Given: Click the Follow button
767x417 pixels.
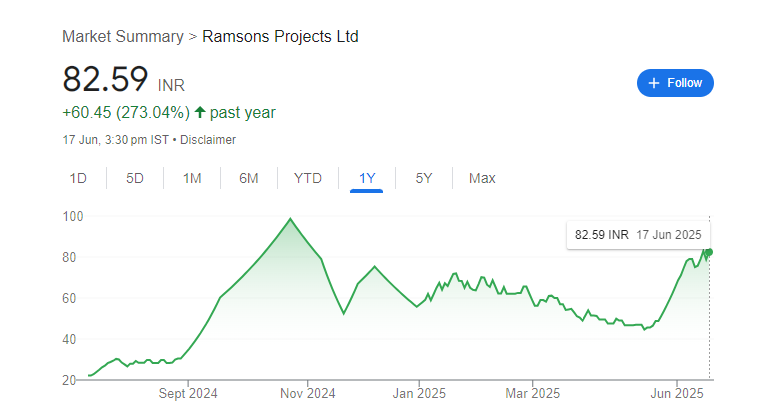Looking at the screenshot, I should (675, 83).
